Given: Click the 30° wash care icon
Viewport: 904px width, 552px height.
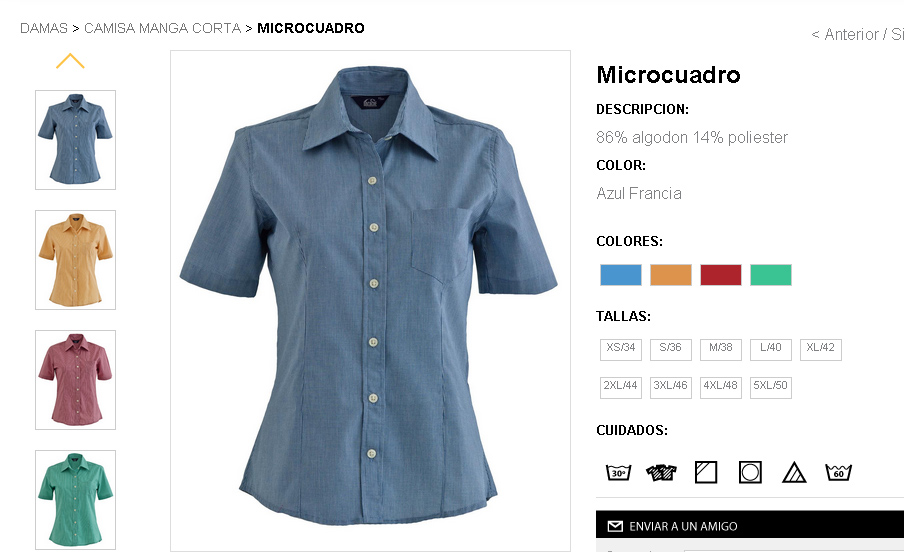Looking at the screenshot, I should pos(618,472).
